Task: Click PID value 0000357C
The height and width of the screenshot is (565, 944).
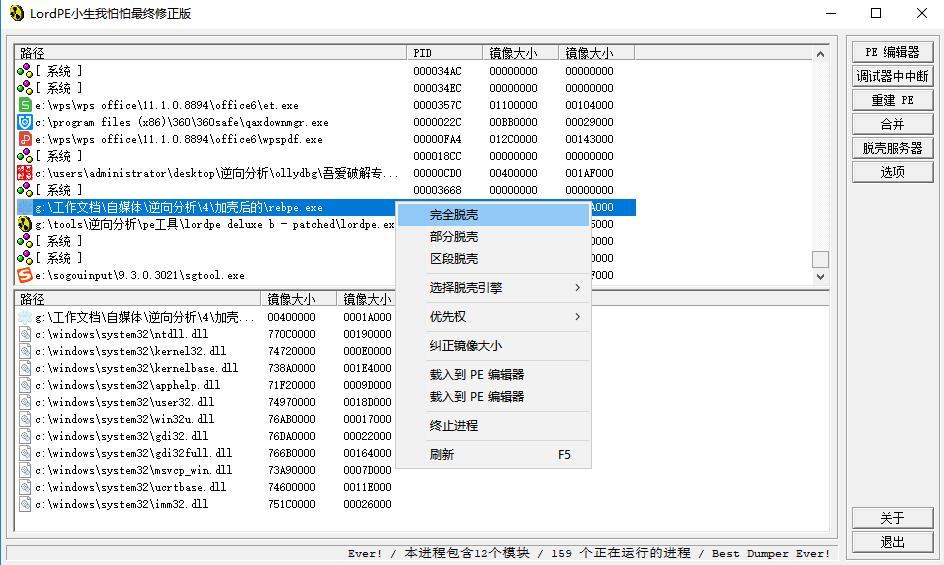Action: click(x=437, y=105)
